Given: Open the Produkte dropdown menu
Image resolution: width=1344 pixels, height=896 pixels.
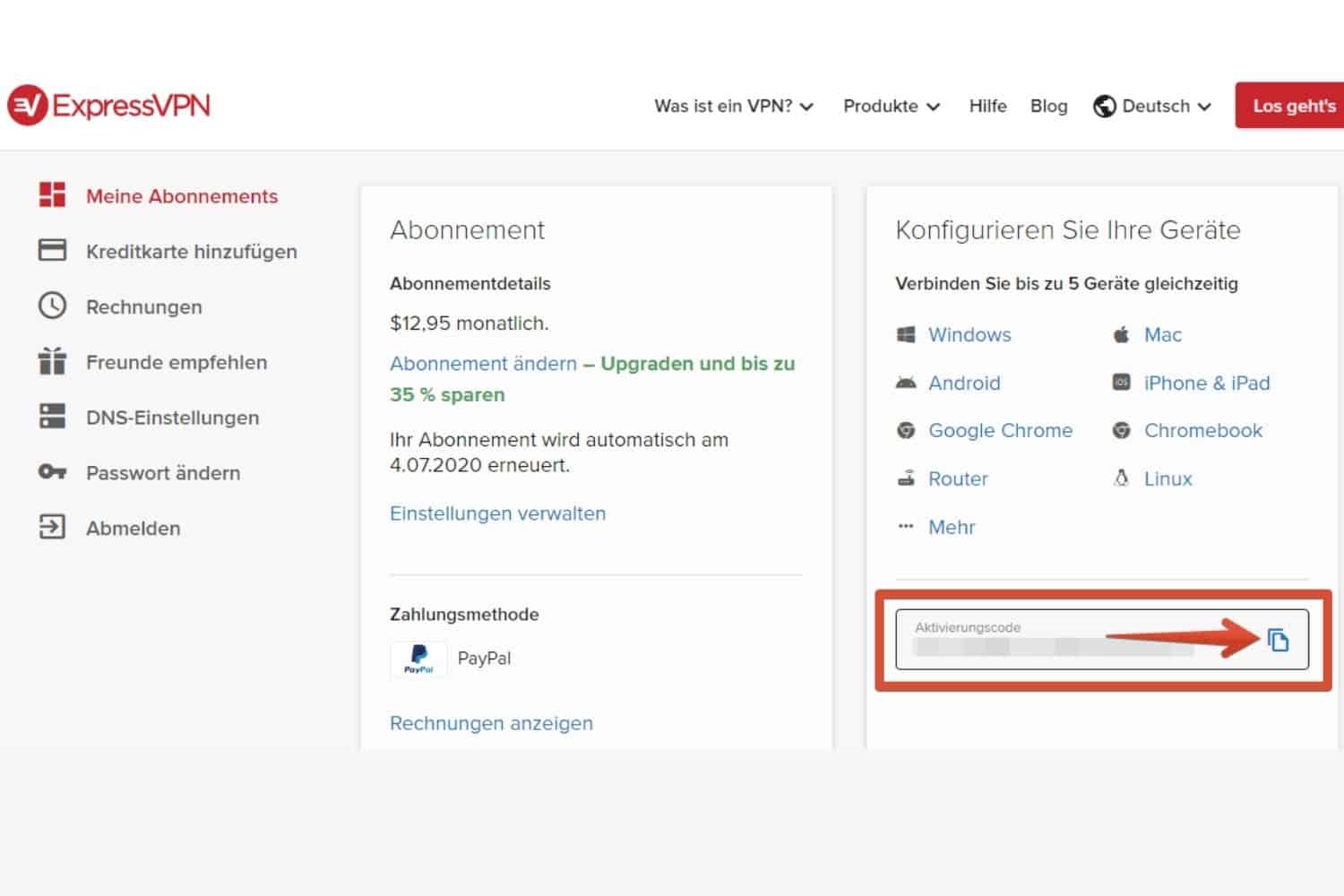Looking at the screenshot, I should pos(891,106).
